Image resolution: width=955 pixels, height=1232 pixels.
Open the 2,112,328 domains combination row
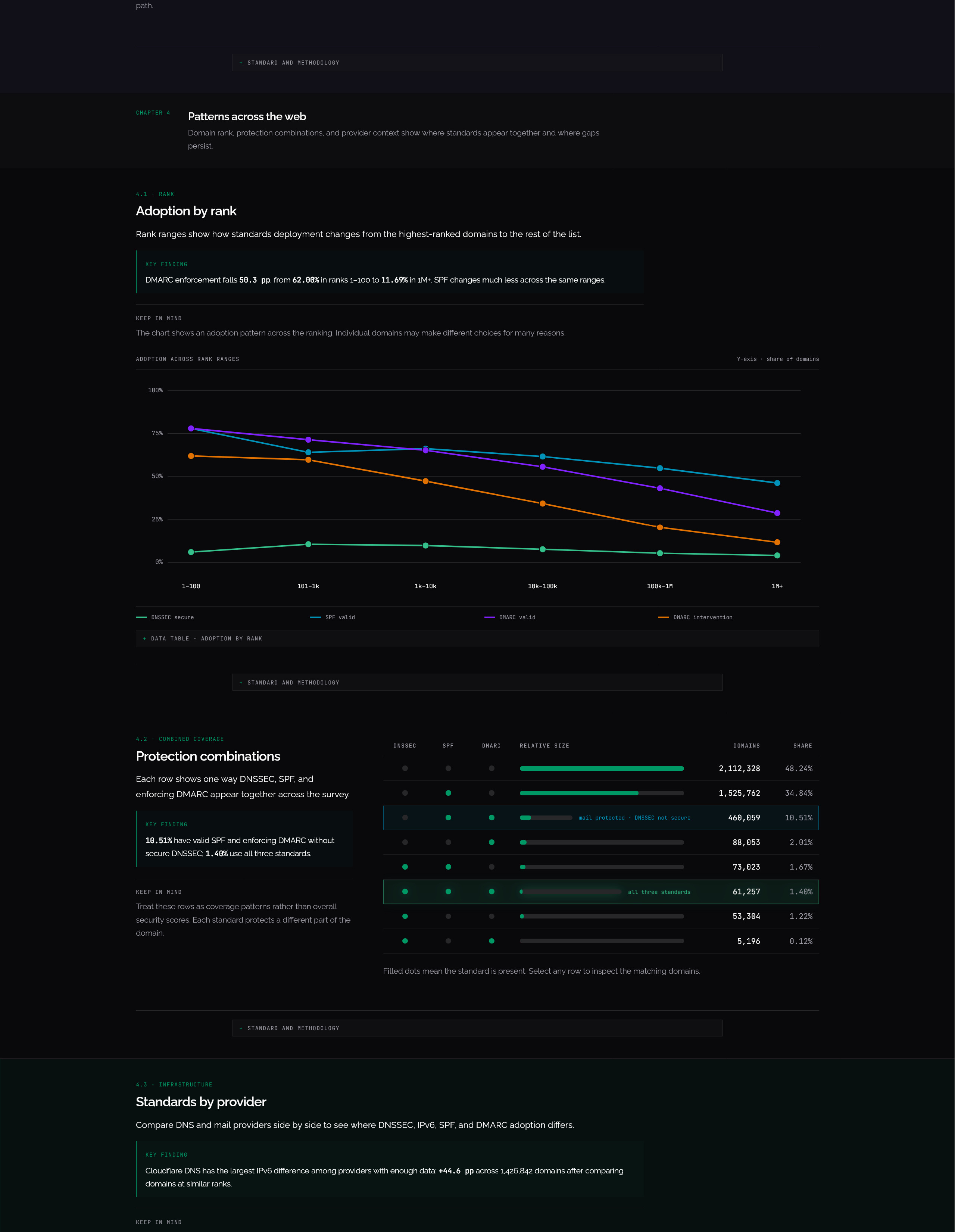pyautogui.click(x=601, y=768)
